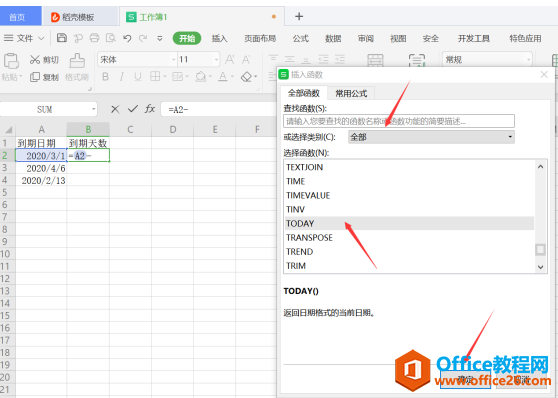Viewport: 558px width, 398px height.
Task: Click the Borders icon
Action: pyautogui.click(x=155, y=76)
